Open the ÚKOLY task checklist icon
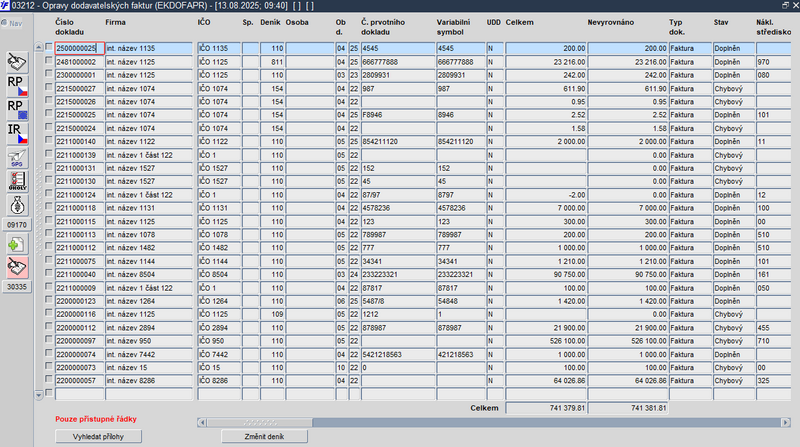Viewport: 800px width, 447px height. [x=17, y=181]
